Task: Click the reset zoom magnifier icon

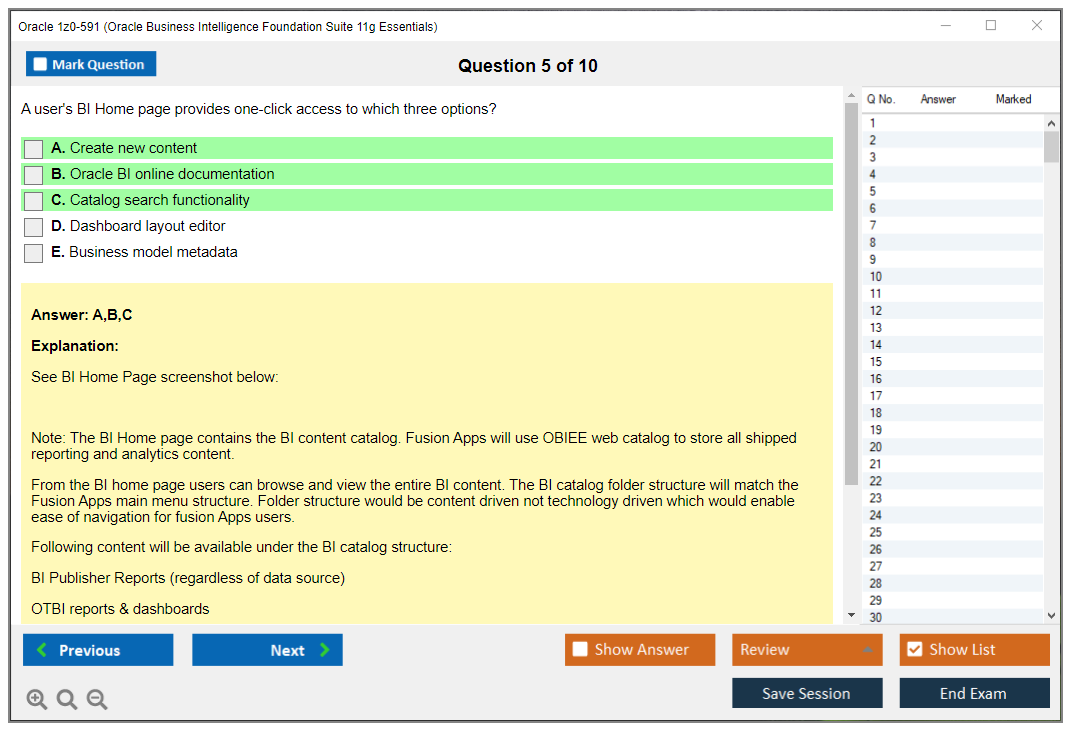Action: pyautogui.click(x=67, y=699)
